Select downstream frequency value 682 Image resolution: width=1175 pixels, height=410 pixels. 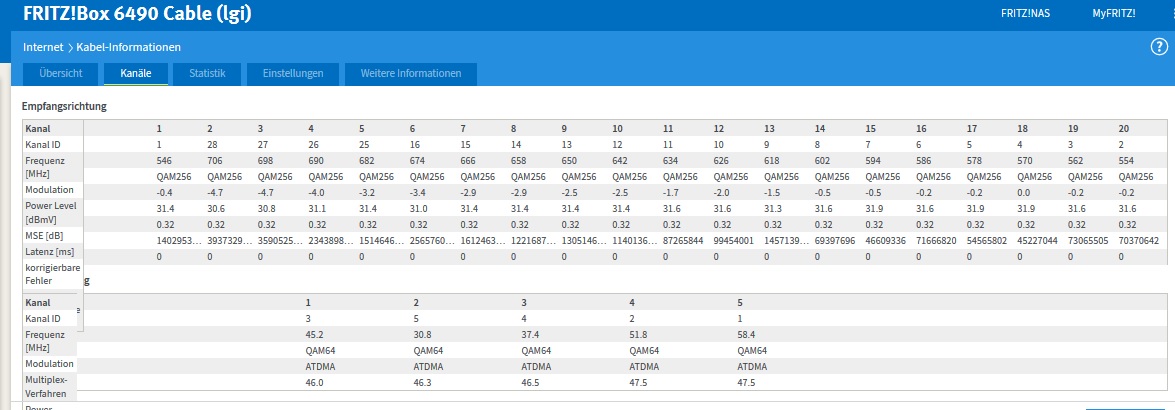367,160
